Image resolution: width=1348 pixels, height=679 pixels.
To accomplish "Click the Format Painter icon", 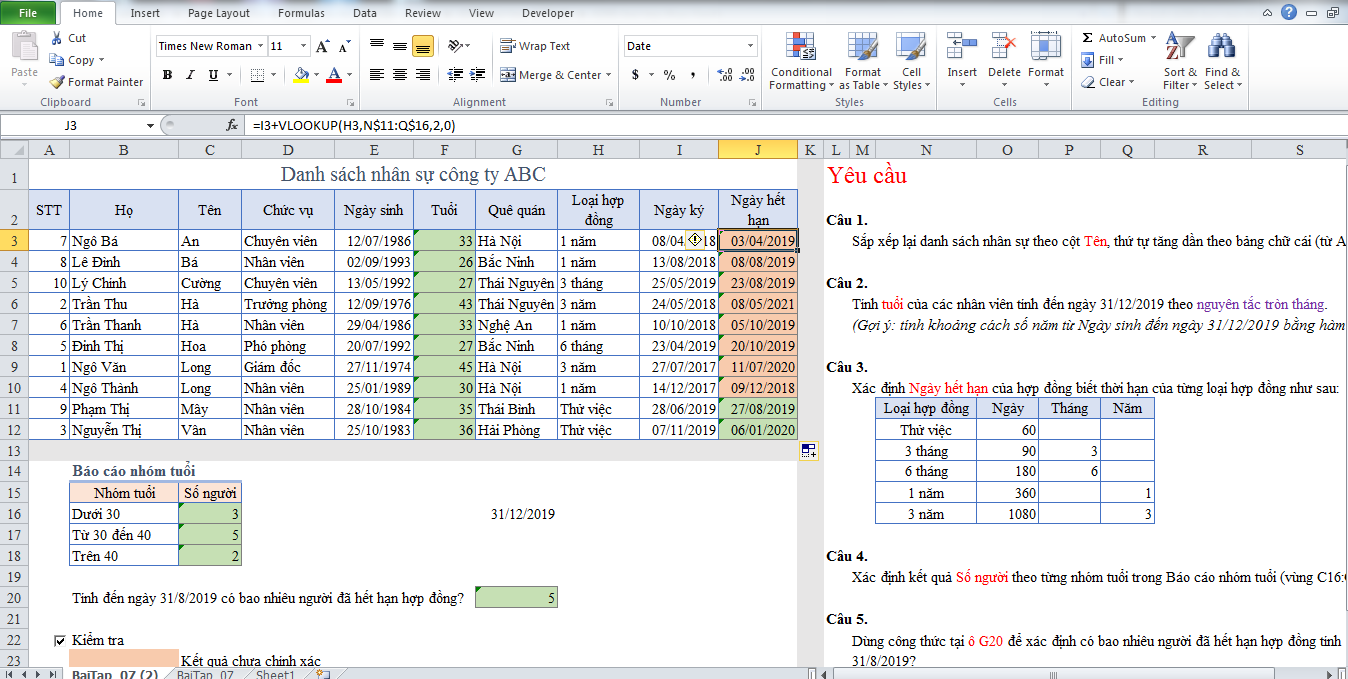I will (58, 82).
